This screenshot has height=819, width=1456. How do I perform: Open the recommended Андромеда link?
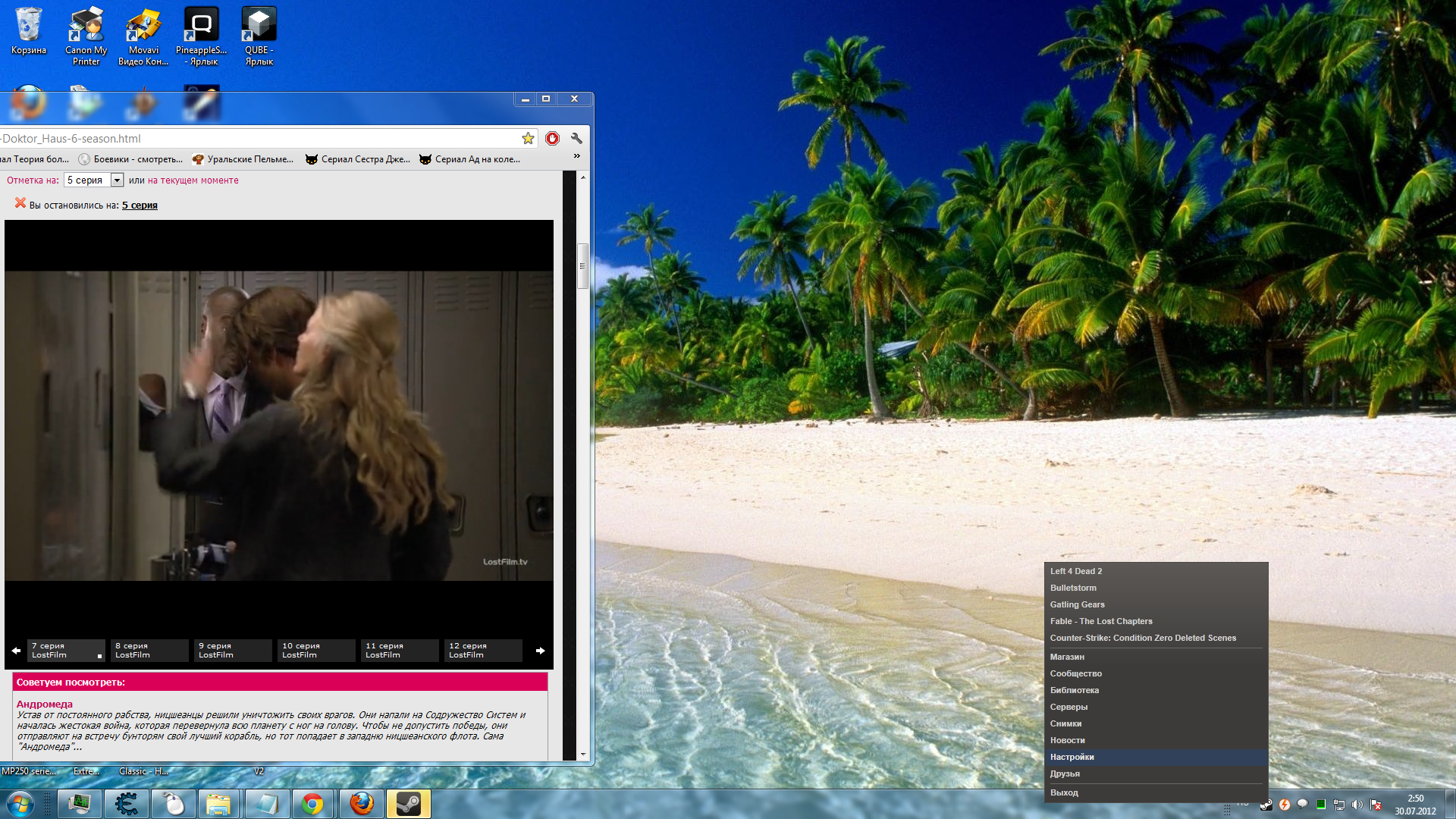pos(45,704)
